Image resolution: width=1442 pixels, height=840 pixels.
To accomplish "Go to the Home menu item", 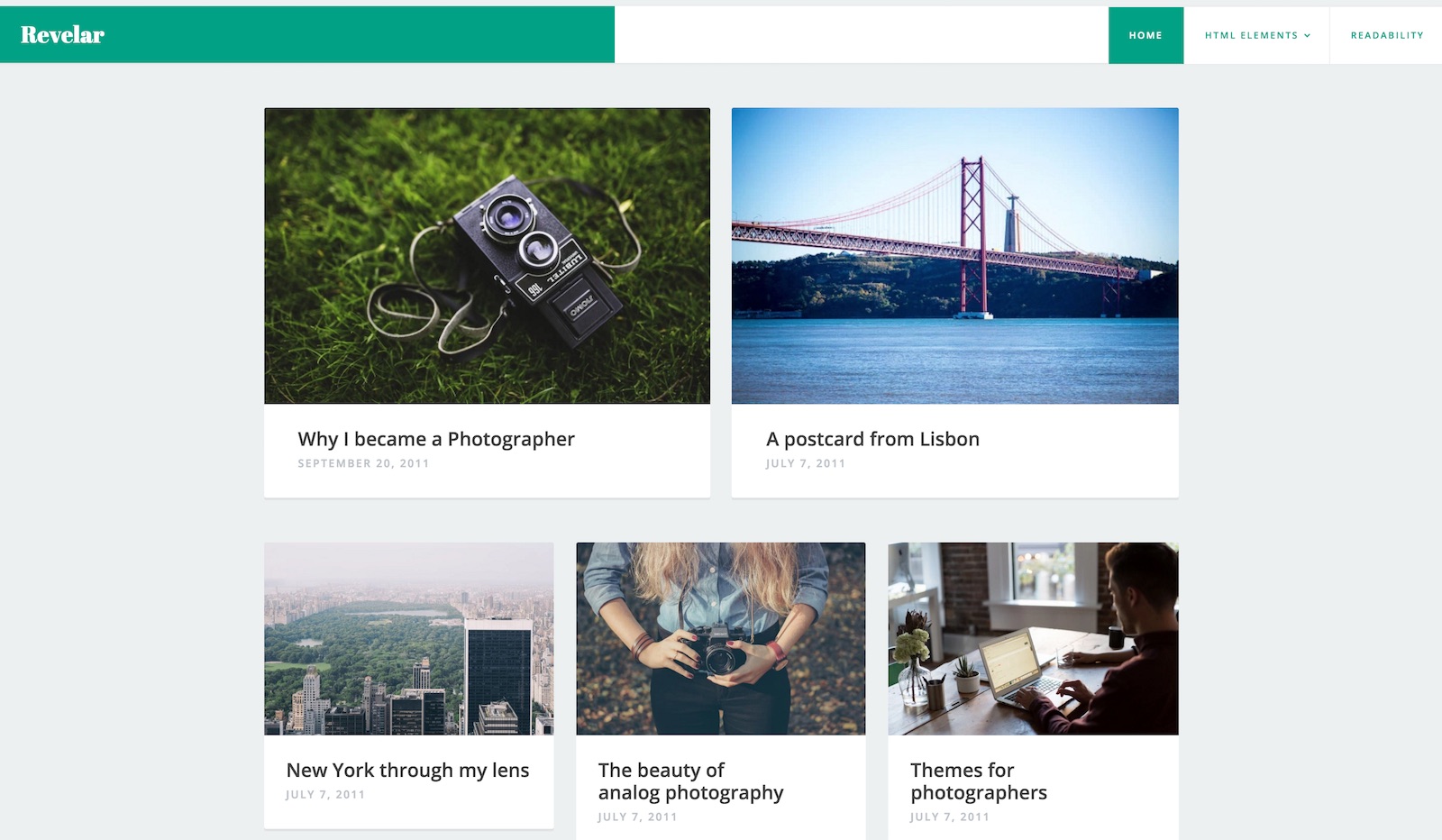I will click(x=1145, y=35).
